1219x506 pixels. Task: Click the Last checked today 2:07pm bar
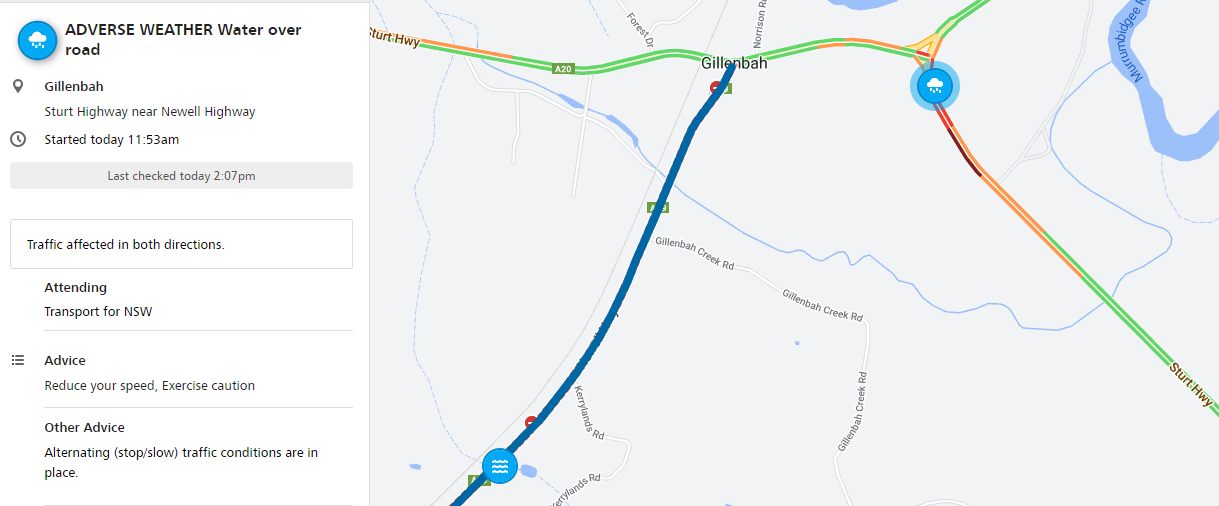(x=181, y=176)
